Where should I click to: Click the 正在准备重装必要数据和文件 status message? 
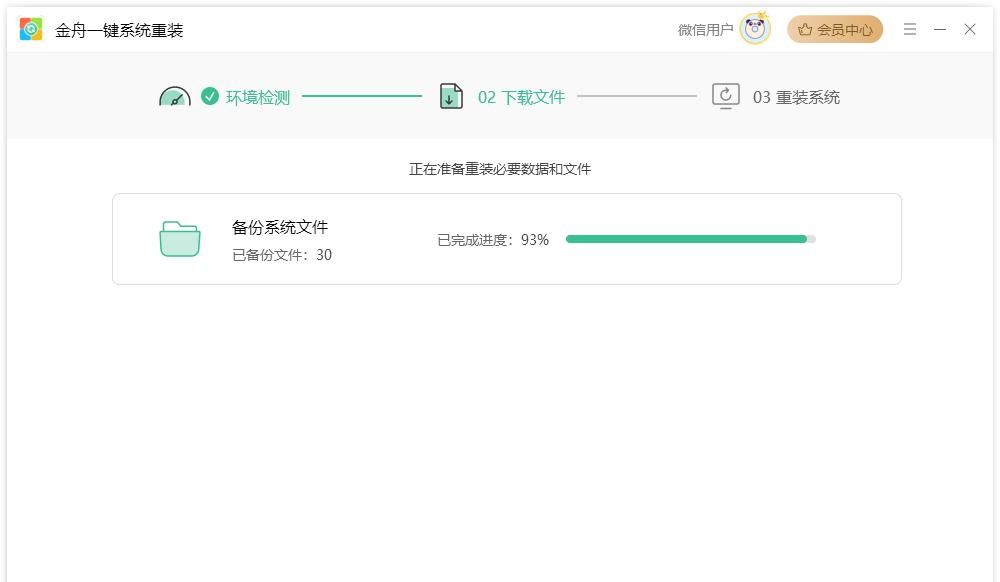(499, 168)
